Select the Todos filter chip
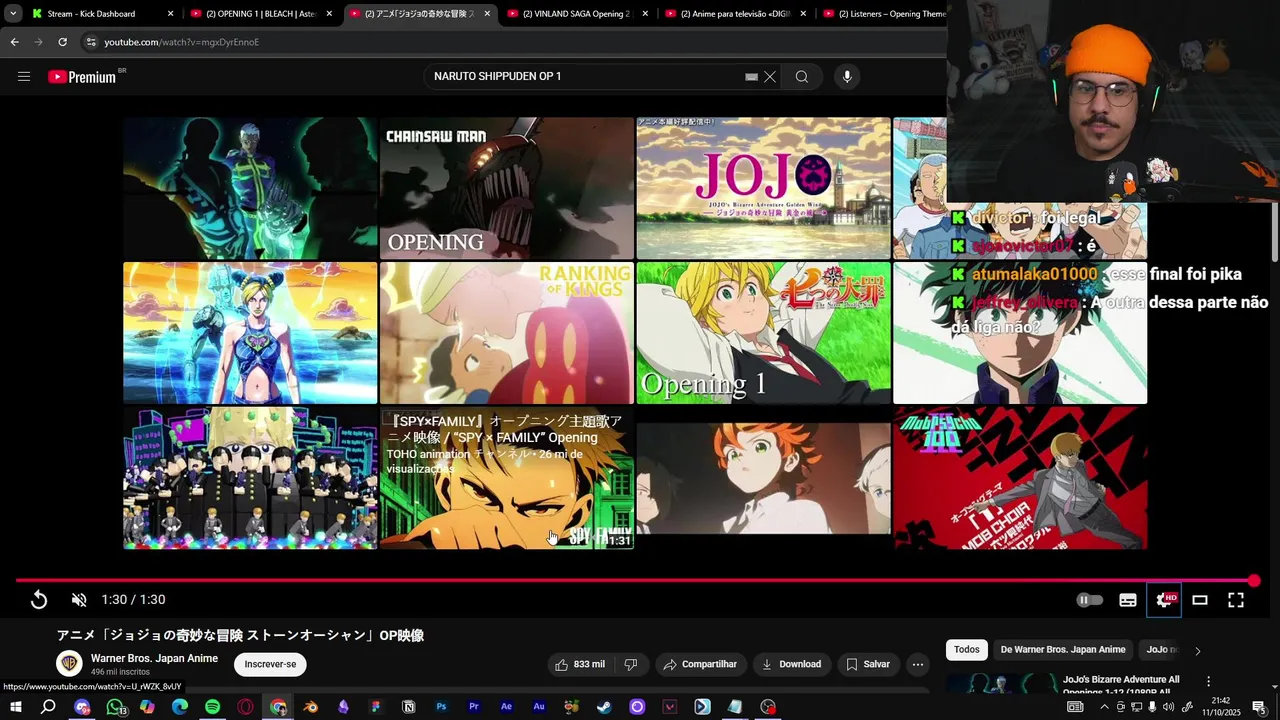1280x720 pixels. (967, 650)
